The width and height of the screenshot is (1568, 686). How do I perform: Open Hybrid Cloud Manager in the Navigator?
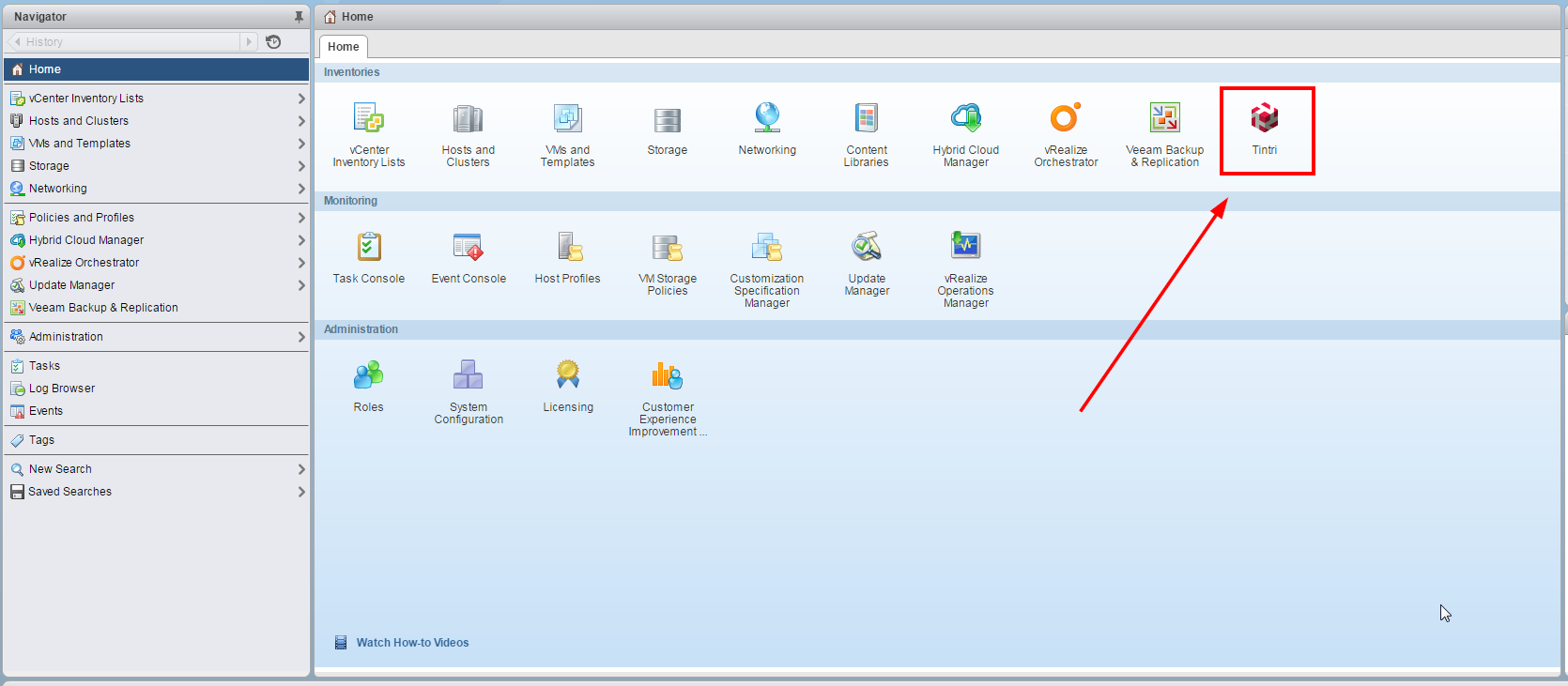(156, 240)
